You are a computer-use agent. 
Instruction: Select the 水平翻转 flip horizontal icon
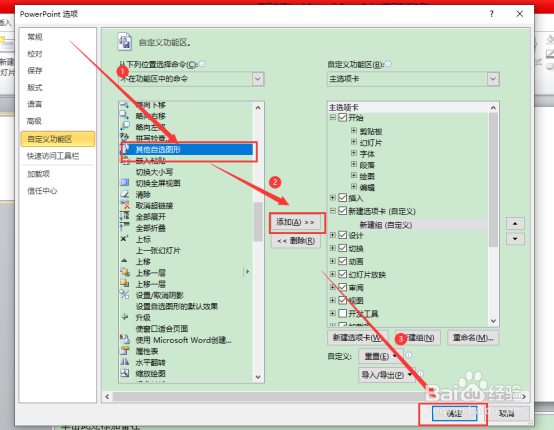coord(124,362)
